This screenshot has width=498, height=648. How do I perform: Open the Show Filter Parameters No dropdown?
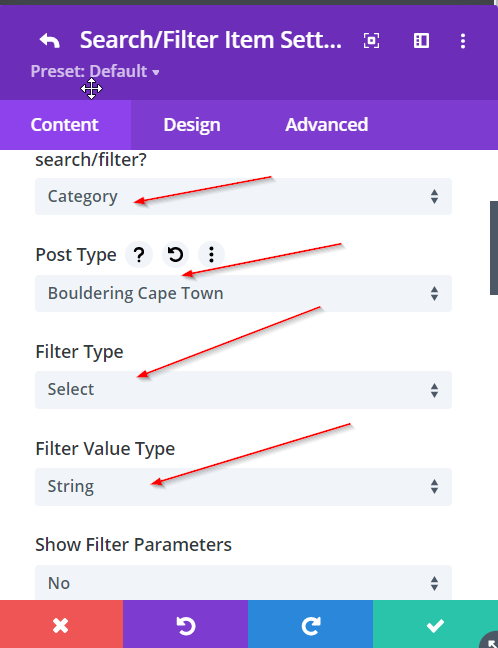(243, 583)
